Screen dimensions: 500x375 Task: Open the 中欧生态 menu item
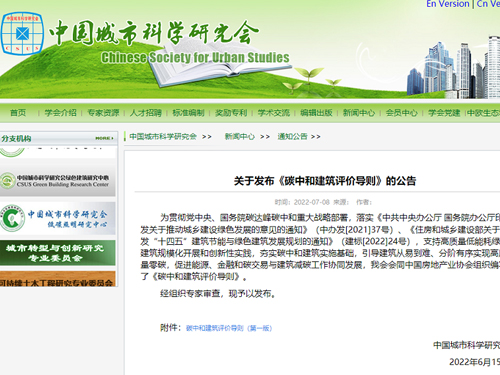pyautogui.click(x=483, y=113)
